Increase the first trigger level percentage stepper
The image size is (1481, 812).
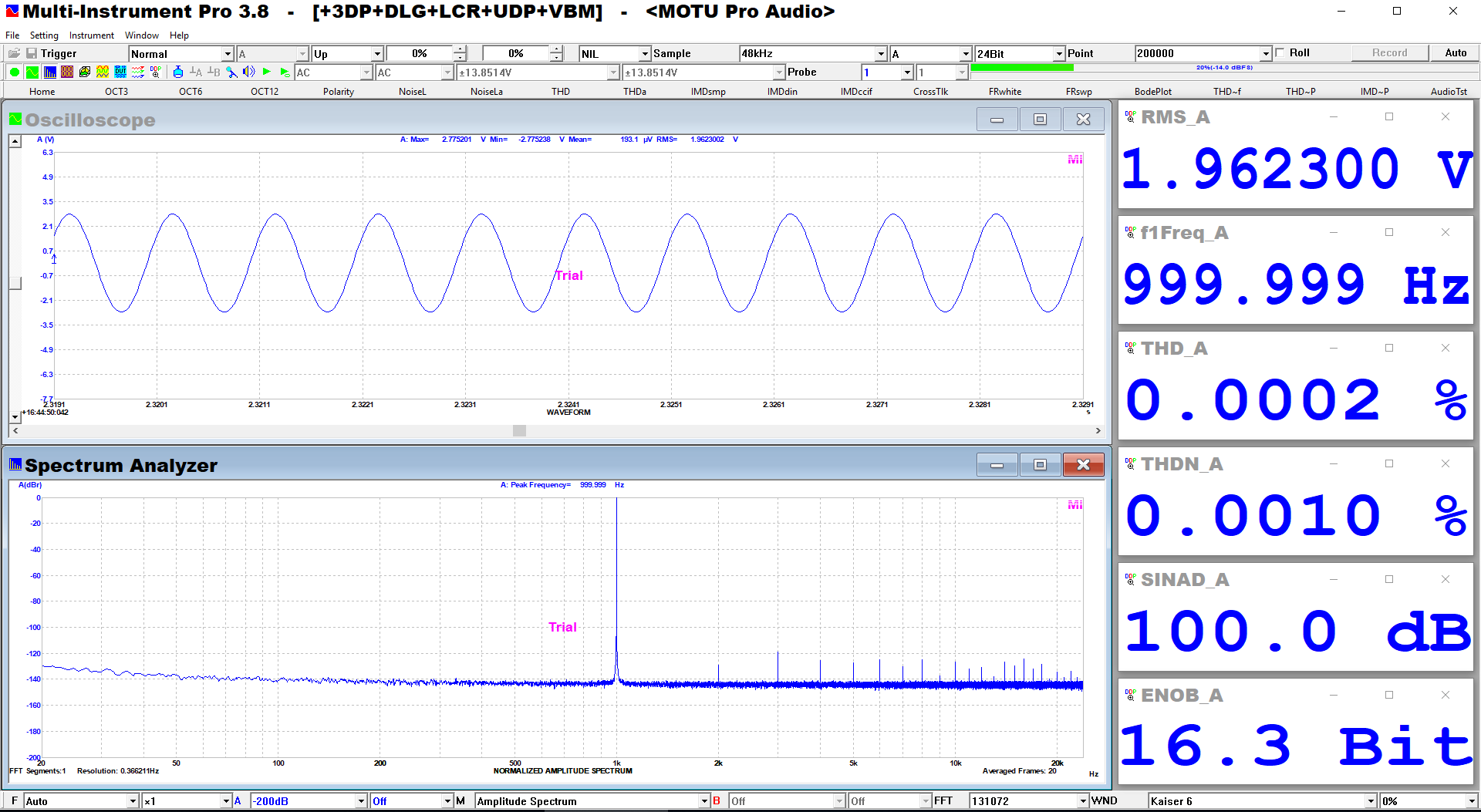460,49
